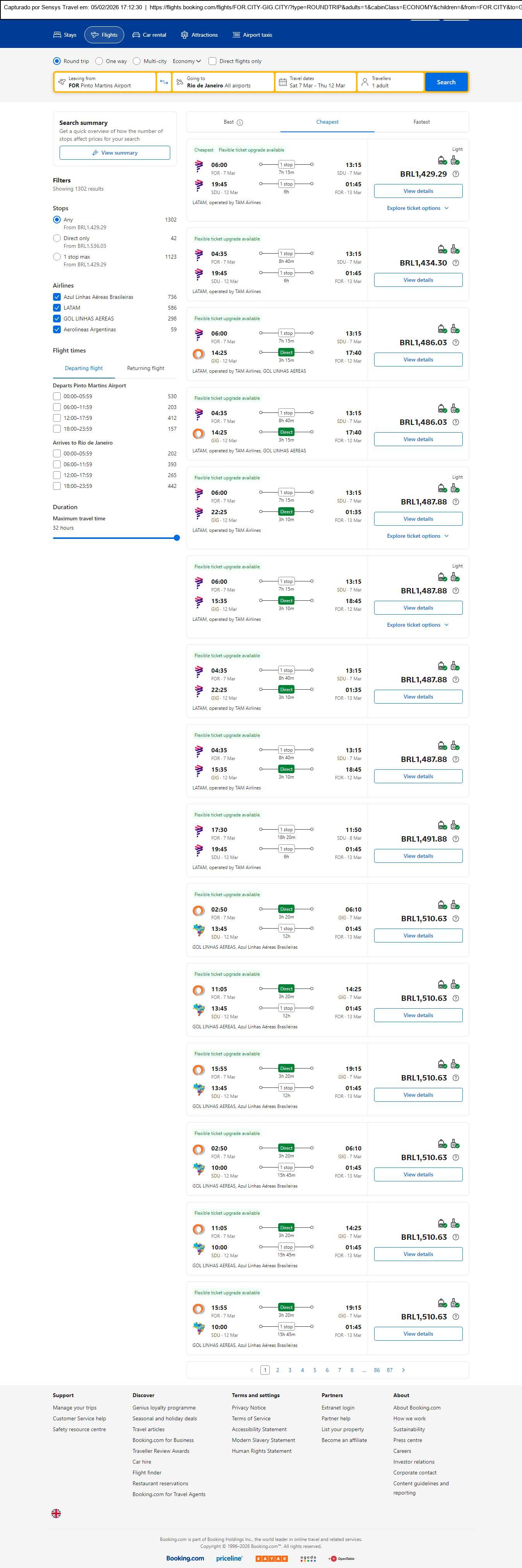The height and width of the screenshot is (1568, 522).
Task: Open the Returning flight times tab
Action: pyautogui.click(x=145, y=368)
